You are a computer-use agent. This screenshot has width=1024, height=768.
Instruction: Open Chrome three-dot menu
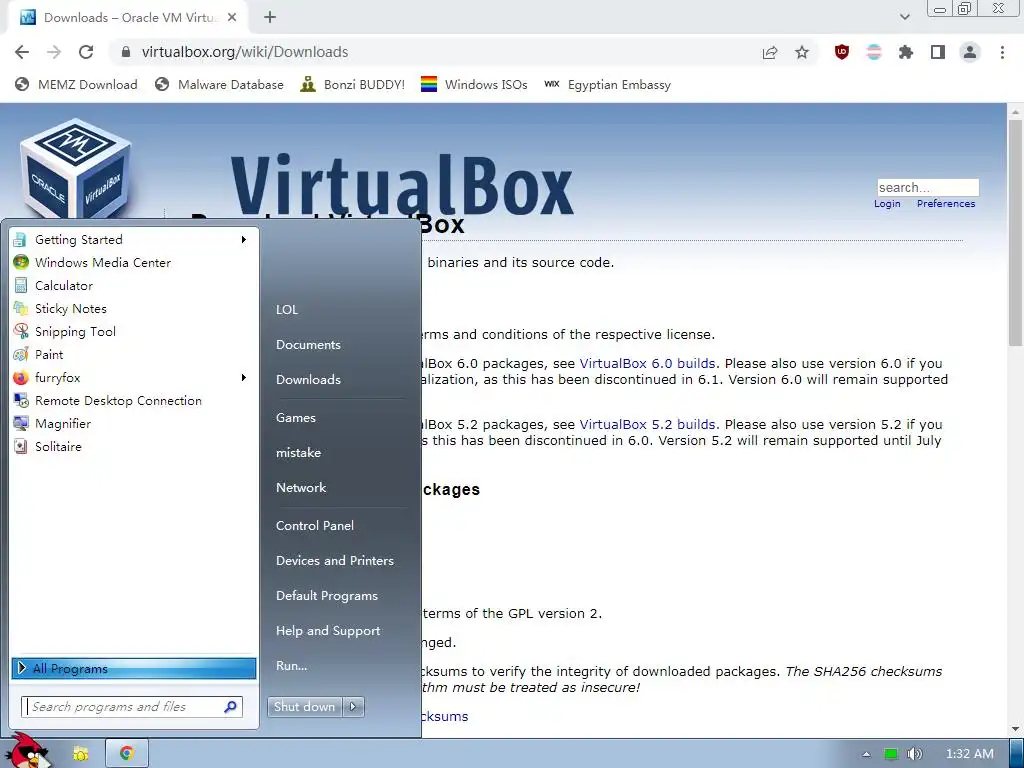(x=1002, y=52)
